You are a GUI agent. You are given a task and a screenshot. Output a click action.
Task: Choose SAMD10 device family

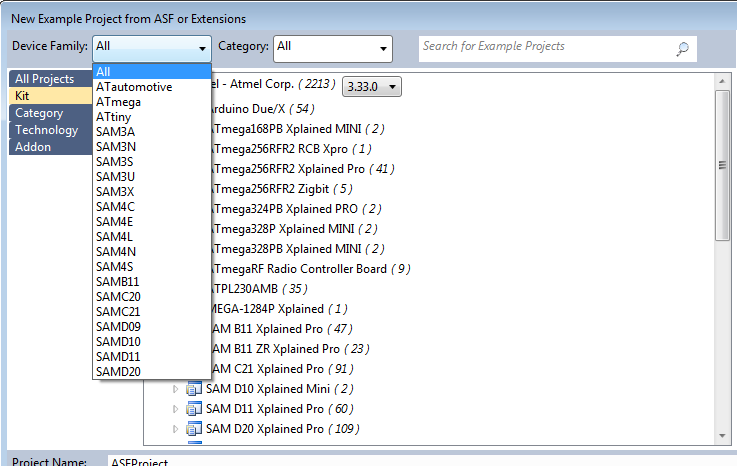point(152,342)
